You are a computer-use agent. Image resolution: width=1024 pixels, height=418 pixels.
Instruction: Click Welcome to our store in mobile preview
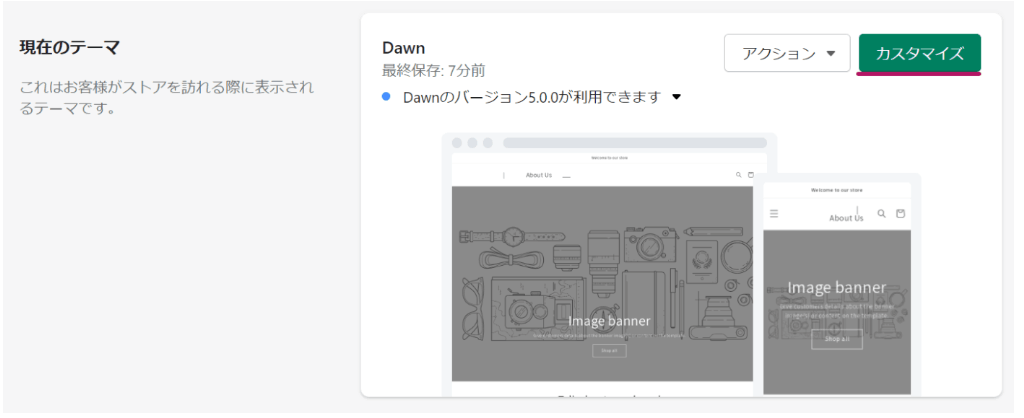pos(837,190)
